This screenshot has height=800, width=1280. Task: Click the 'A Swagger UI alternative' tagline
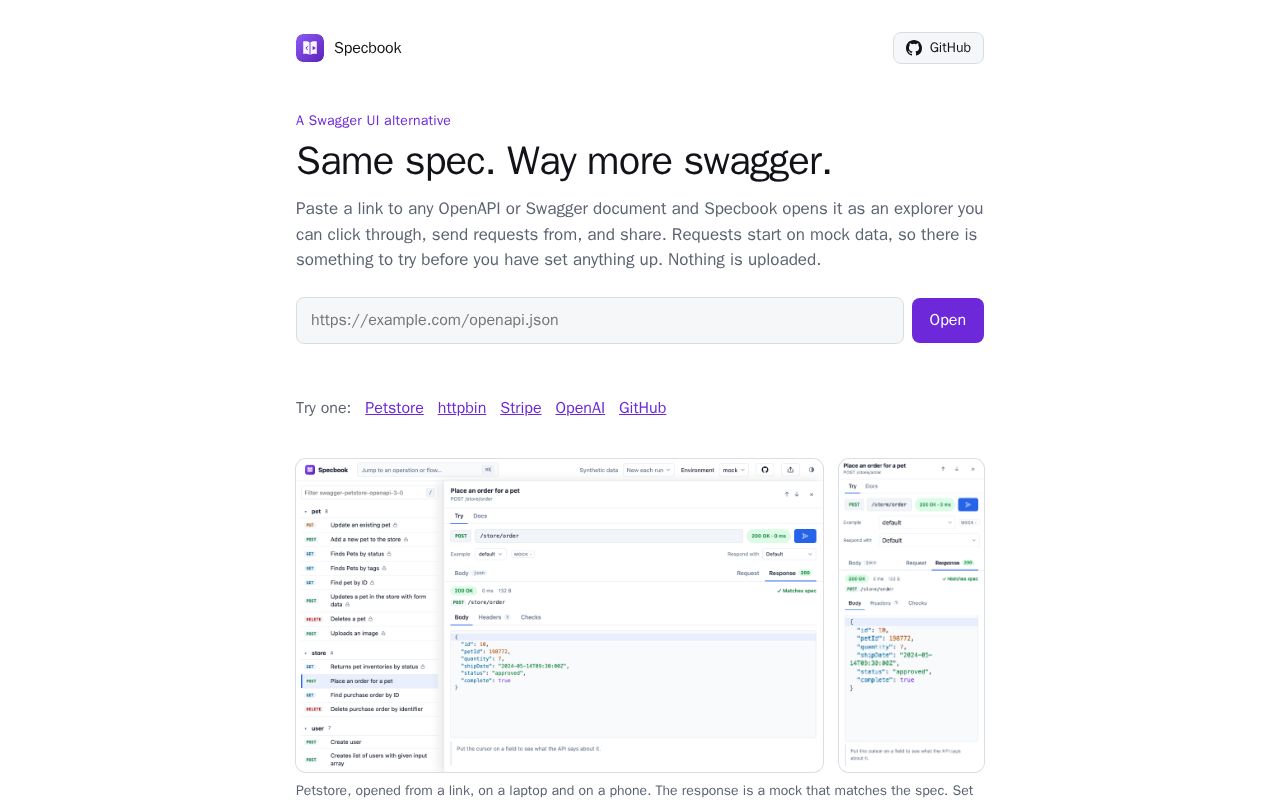[x=373, y=121]
